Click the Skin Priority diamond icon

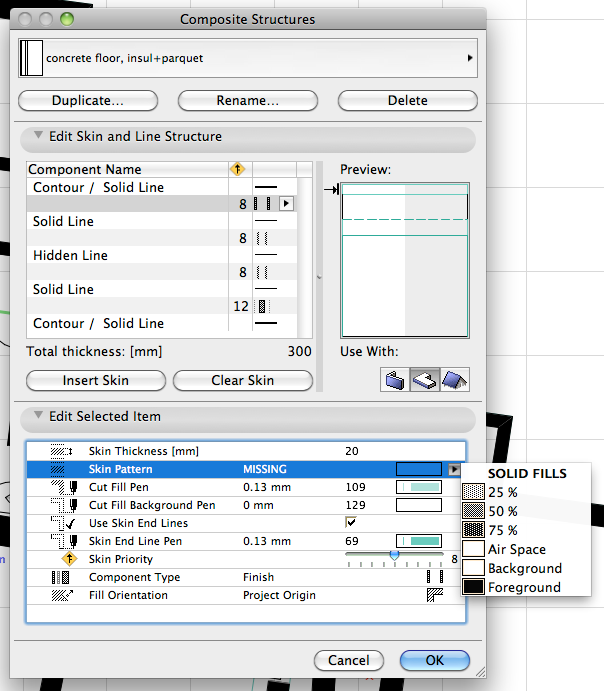click(69, 559)
